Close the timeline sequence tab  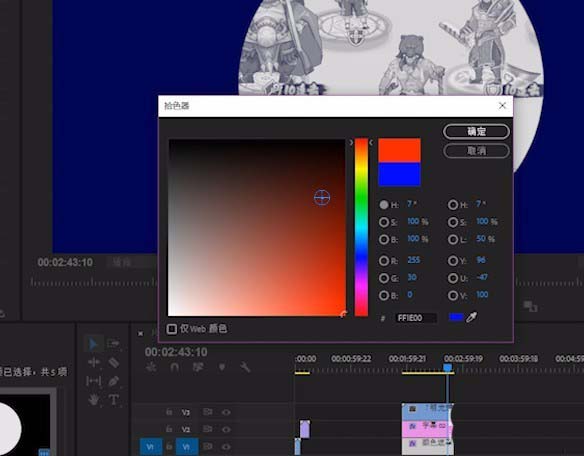140,333
